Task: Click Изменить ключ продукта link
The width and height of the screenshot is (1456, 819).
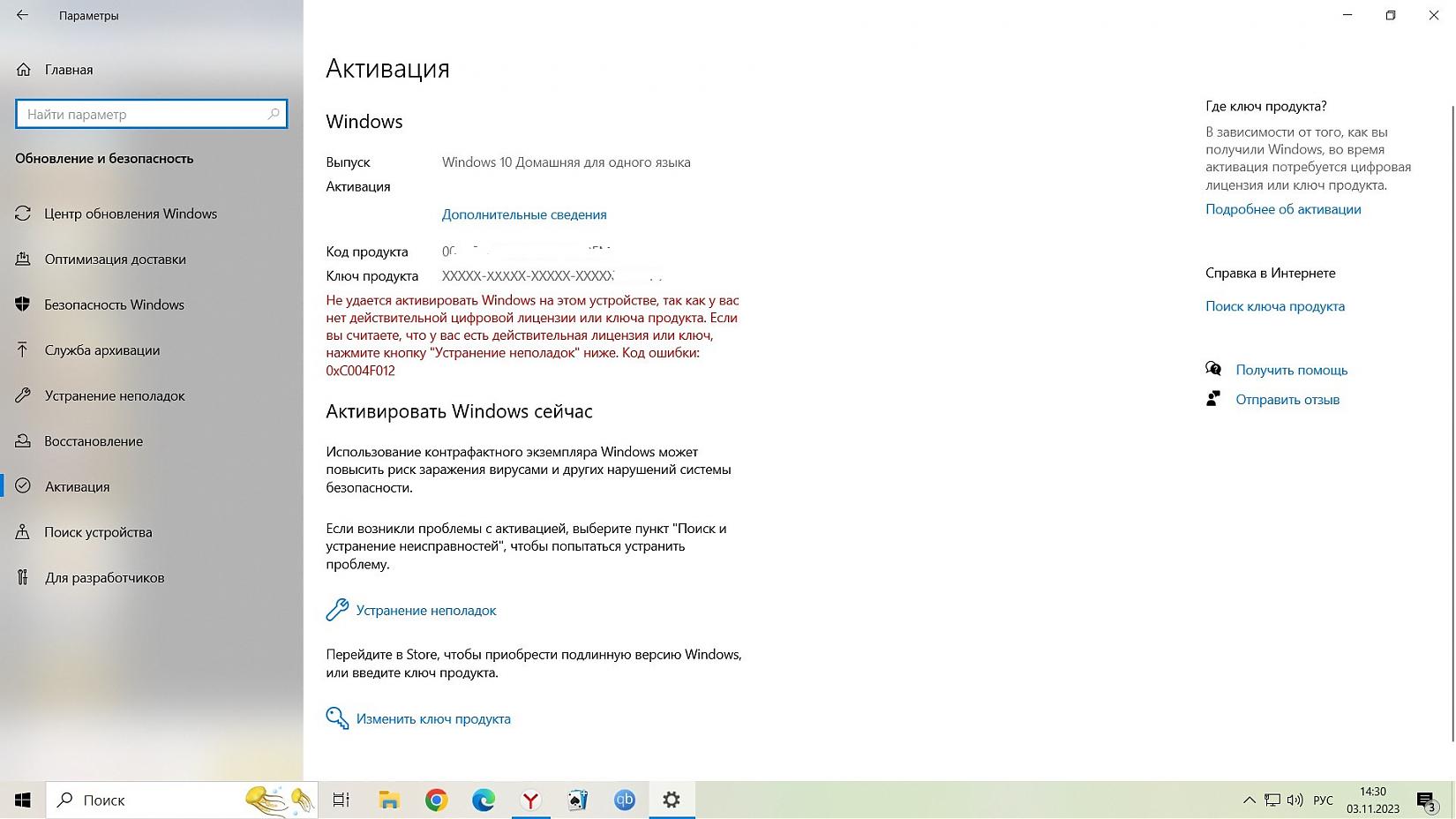Action: (x=432, y=719)
